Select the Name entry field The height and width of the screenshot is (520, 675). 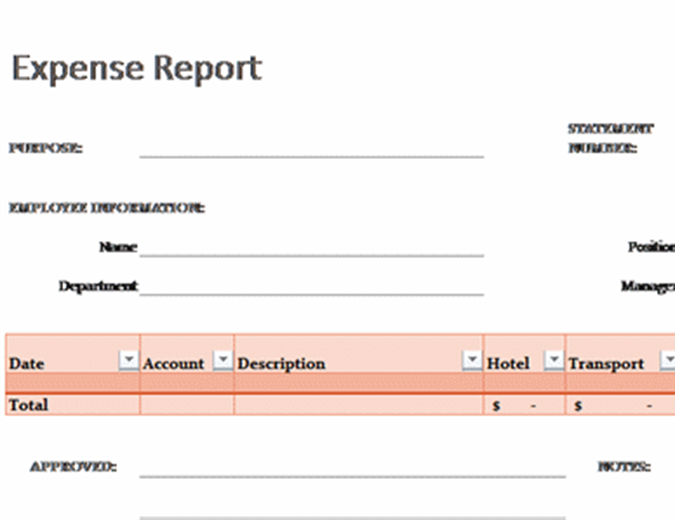[311, 247]
